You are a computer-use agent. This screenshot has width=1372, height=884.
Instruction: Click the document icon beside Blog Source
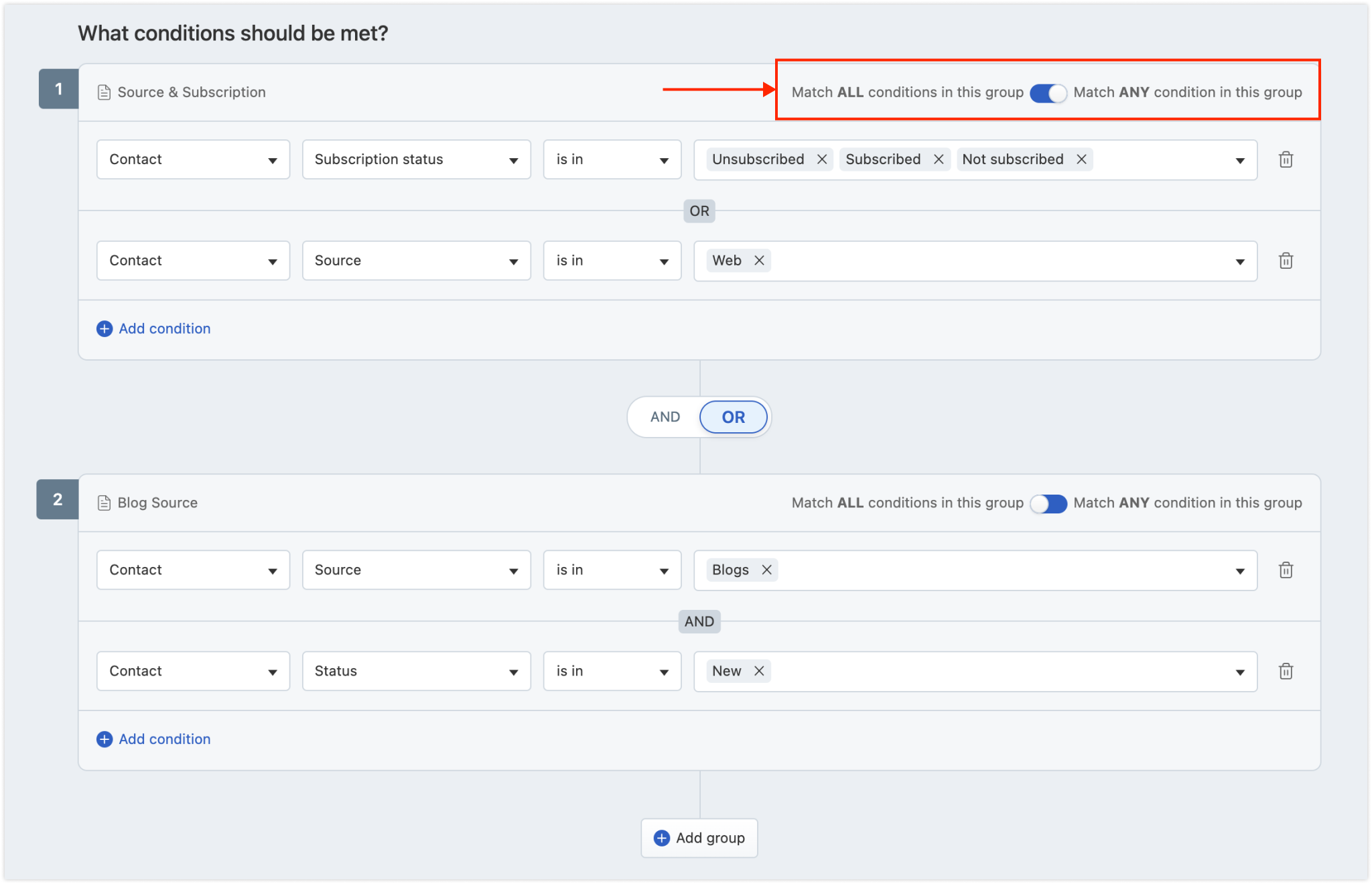pyautogui.click(x=104, y=503)
